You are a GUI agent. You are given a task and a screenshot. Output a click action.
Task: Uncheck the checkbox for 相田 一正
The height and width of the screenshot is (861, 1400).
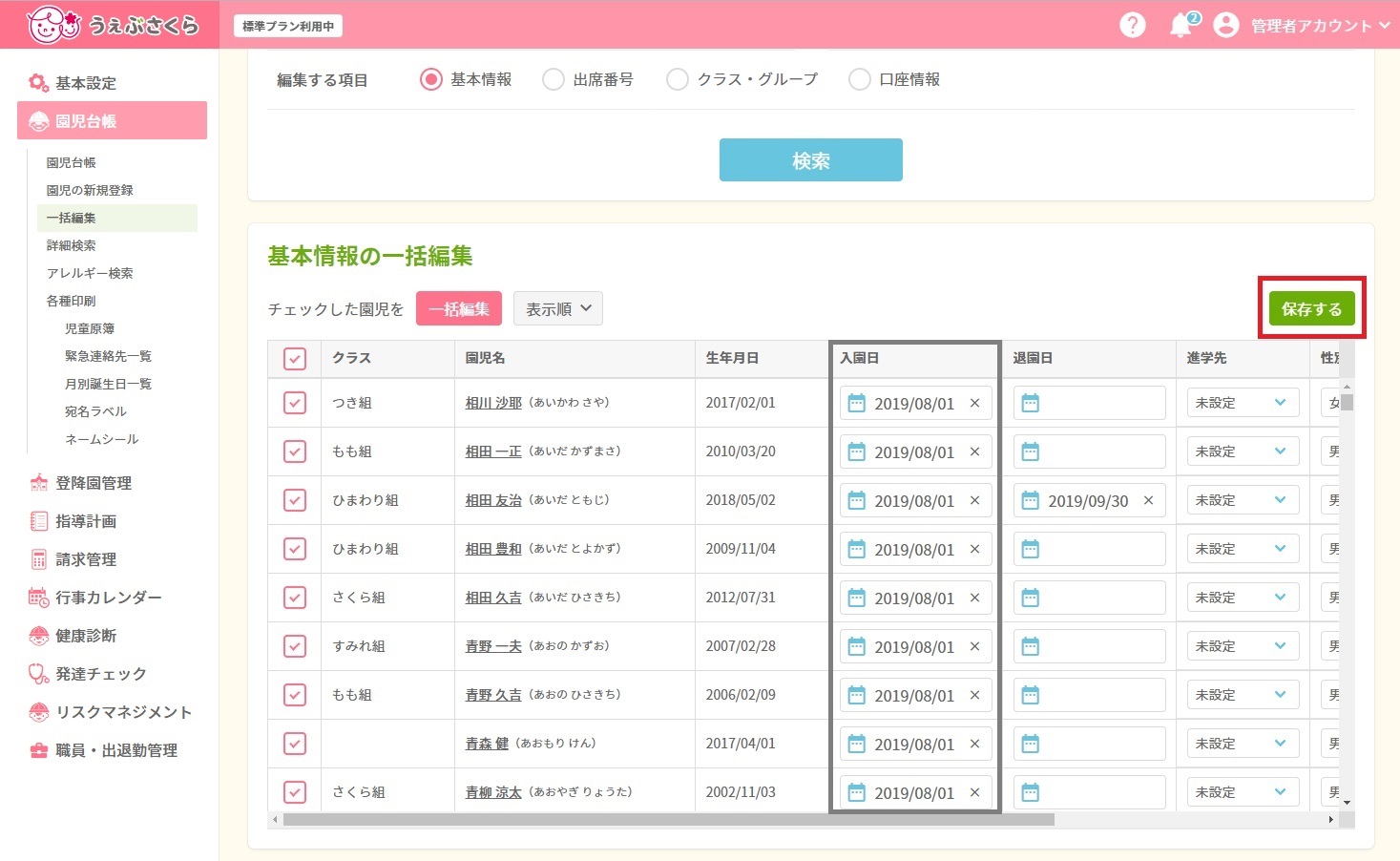pos(295,451)
